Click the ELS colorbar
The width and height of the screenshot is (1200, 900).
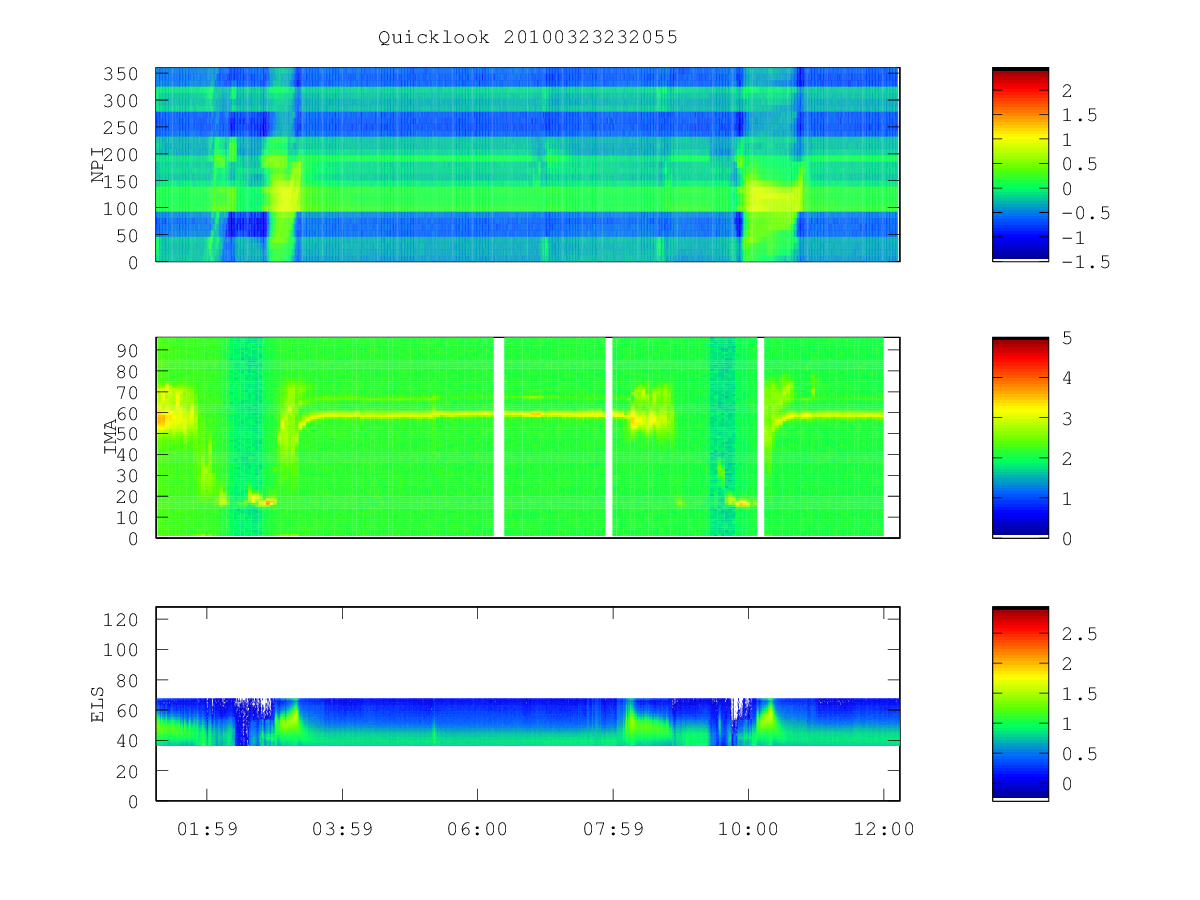1020,703
